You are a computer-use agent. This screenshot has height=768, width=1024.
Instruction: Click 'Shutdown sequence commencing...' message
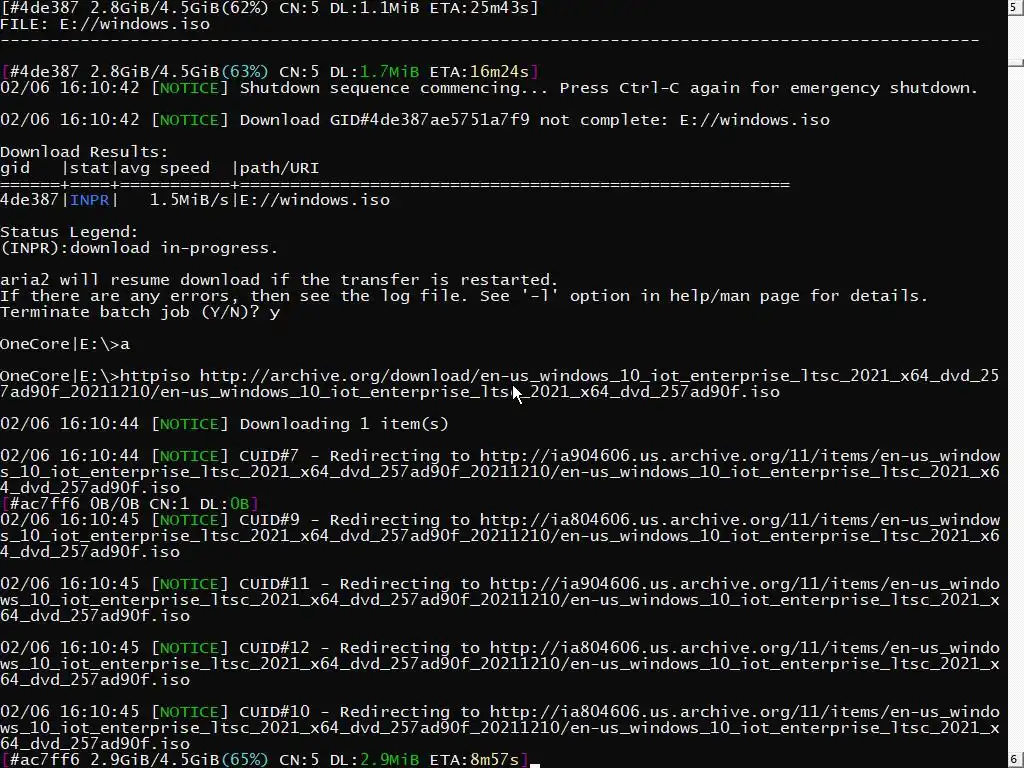tap(394, 88)
